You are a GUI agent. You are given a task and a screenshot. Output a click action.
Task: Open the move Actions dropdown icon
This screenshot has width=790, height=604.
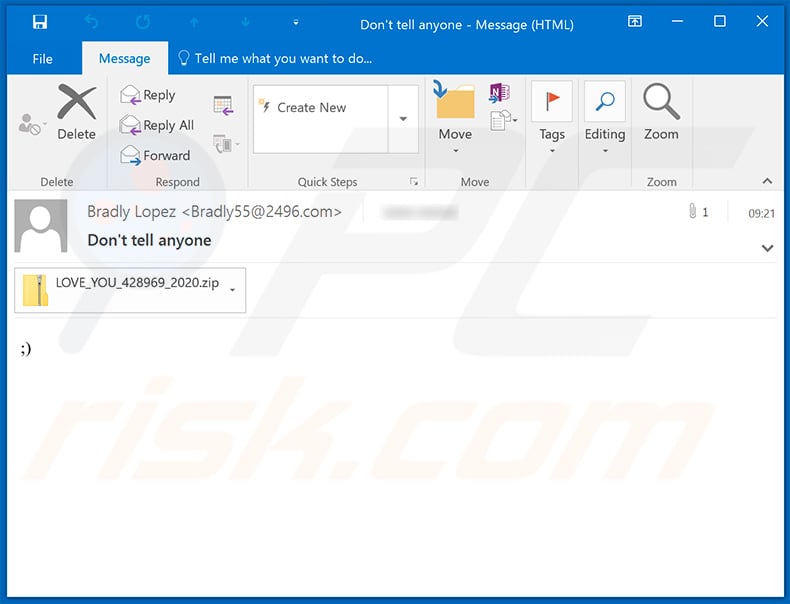504,121
